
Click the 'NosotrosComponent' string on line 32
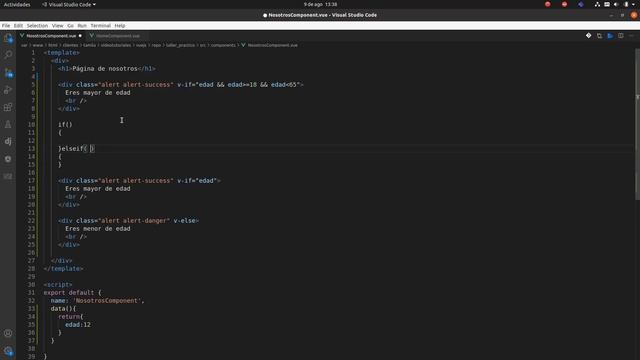pyautogui.click(x=107, y=301)
